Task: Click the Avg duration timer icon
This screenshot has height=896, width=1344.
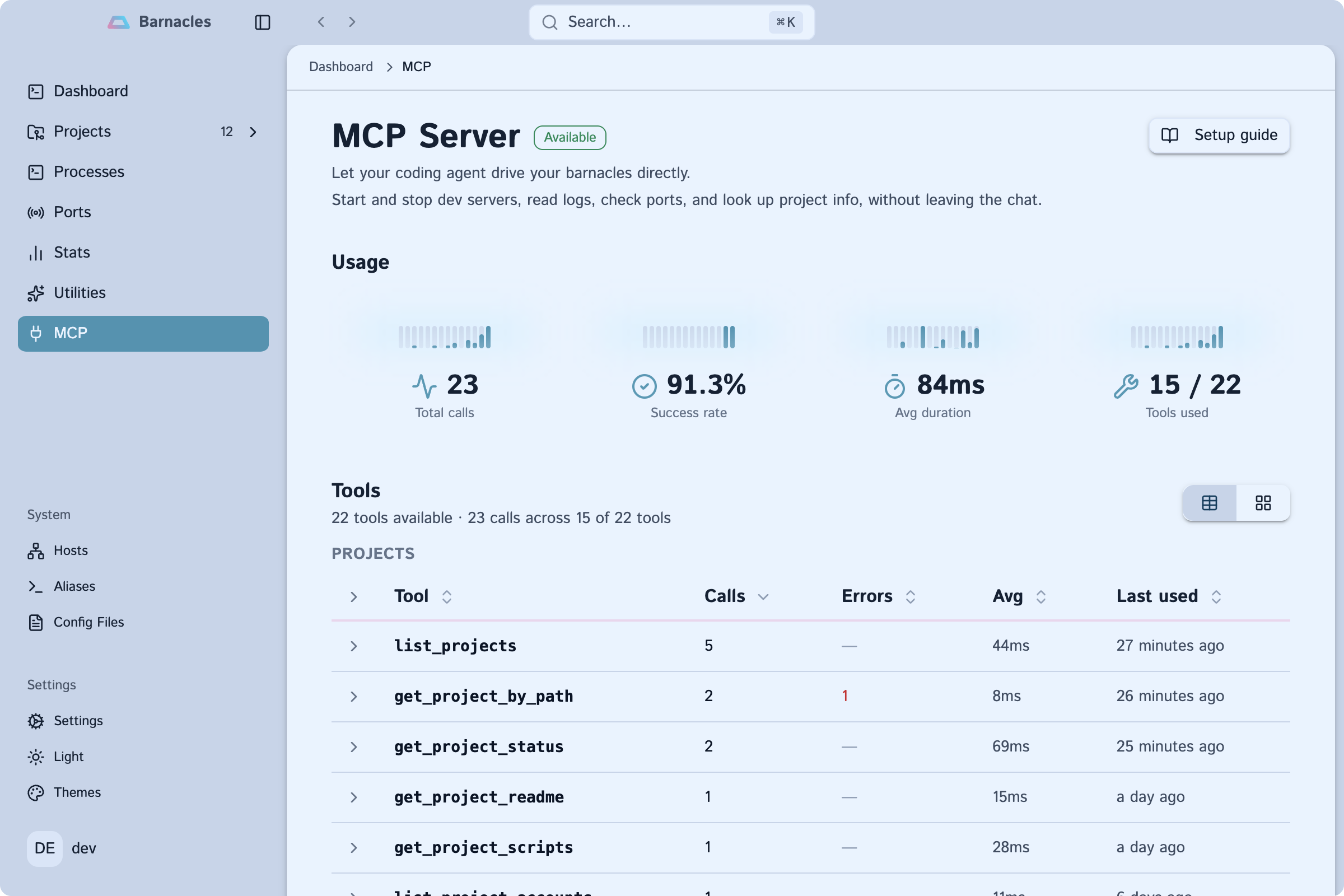Action: click(894, 386)
